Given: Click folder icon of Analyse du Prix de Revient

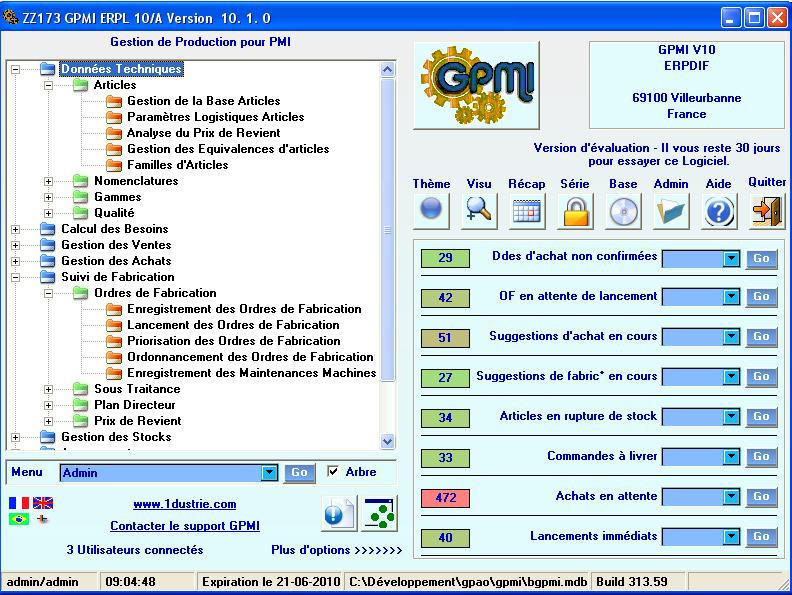Looking at the screenshot, I should tap(114, 133).
